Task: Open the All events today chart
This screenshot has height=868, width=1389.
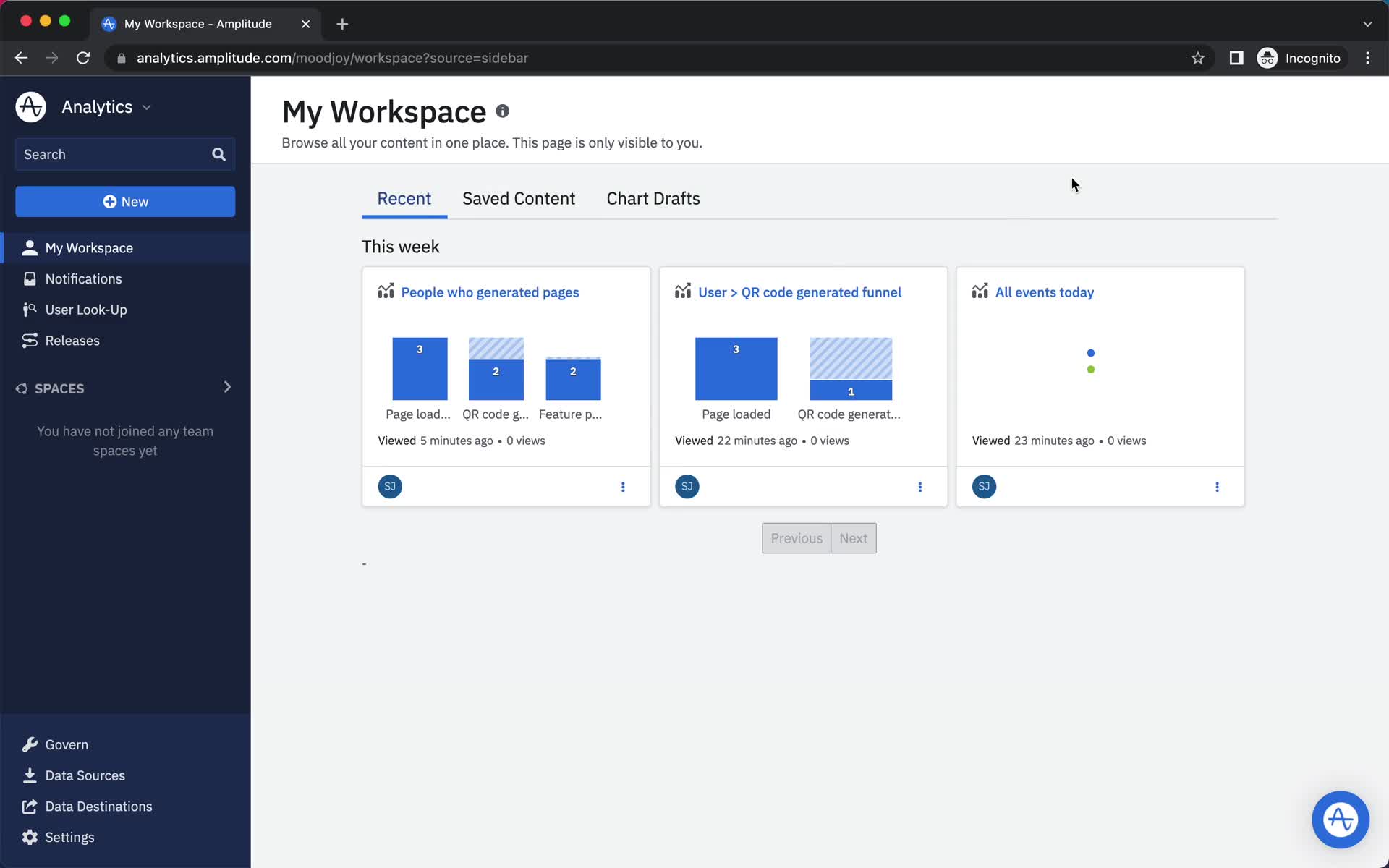Action: click(x=1044, y=291)
